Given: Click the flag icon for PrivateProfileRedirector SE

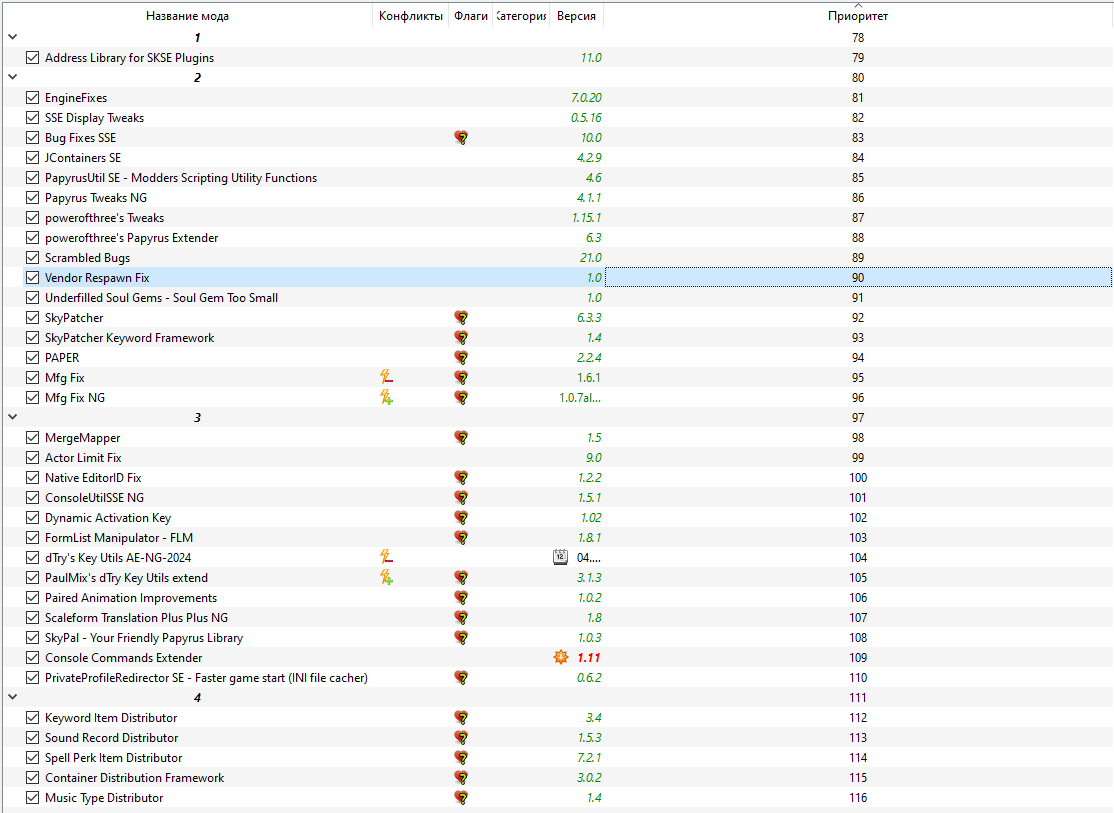Looking at the screenshot, I should tap(461, 677).
